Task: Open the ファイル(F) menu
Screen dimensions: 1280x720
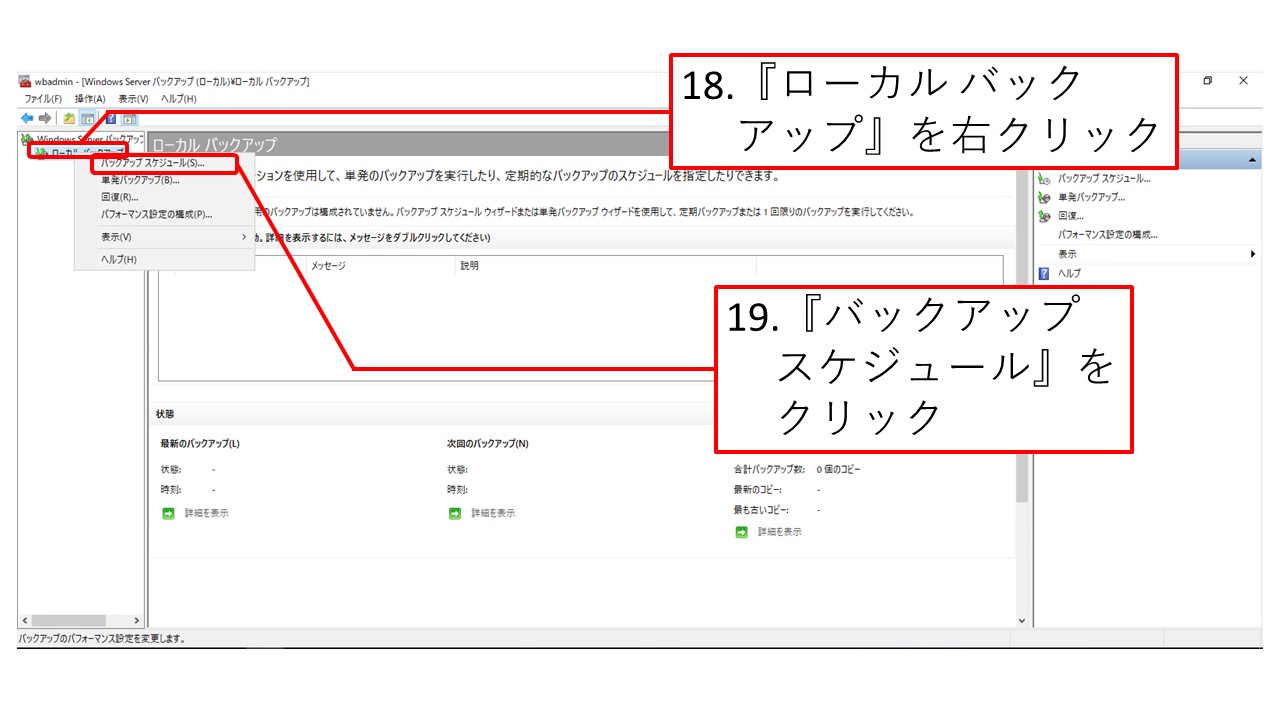Action: [43, 99]
